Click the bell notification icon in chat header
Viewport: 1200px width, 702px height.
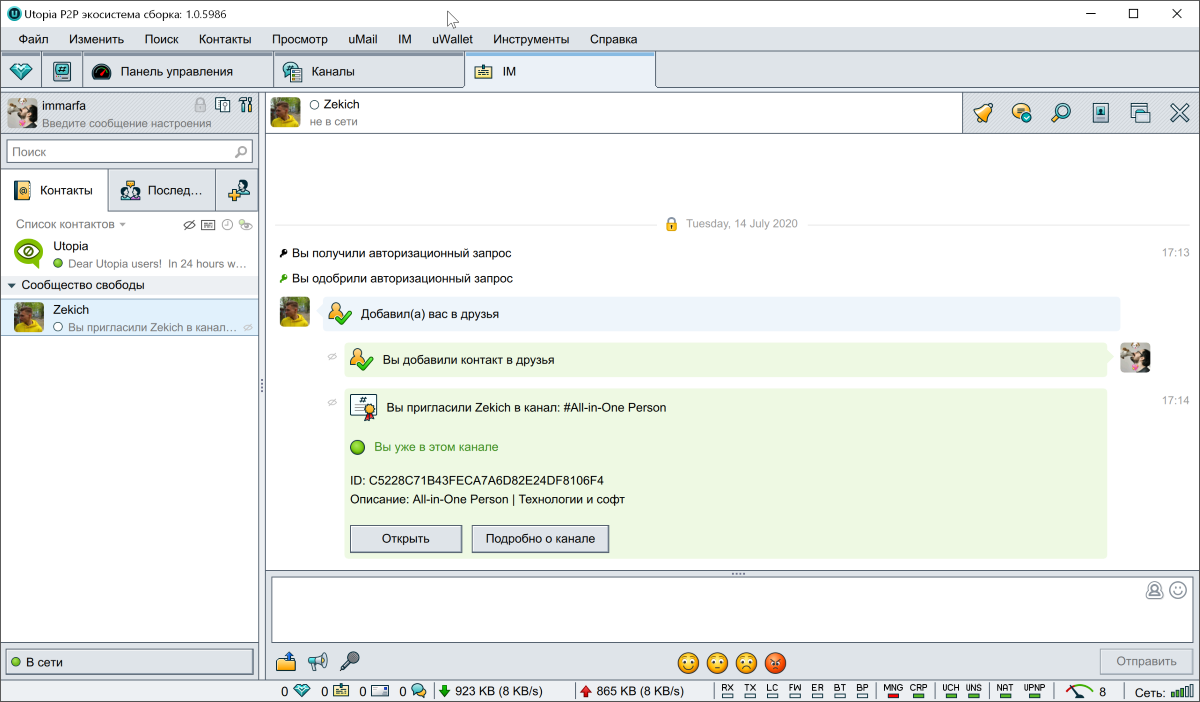point(983,113)
